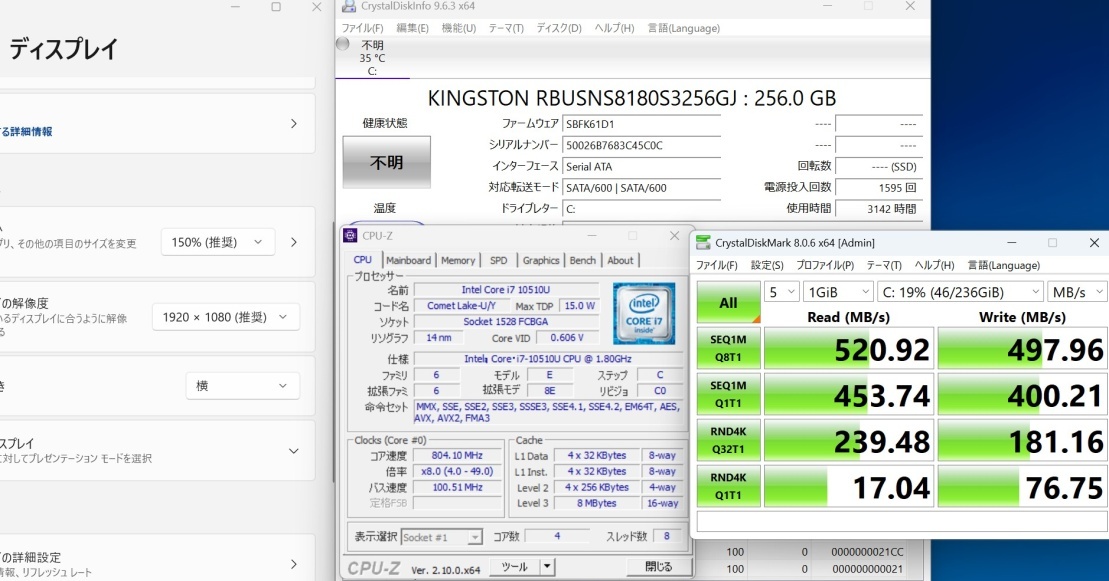Open the test count dropdown showing 5
1109x581 pixels.
[x=782, y=292]
